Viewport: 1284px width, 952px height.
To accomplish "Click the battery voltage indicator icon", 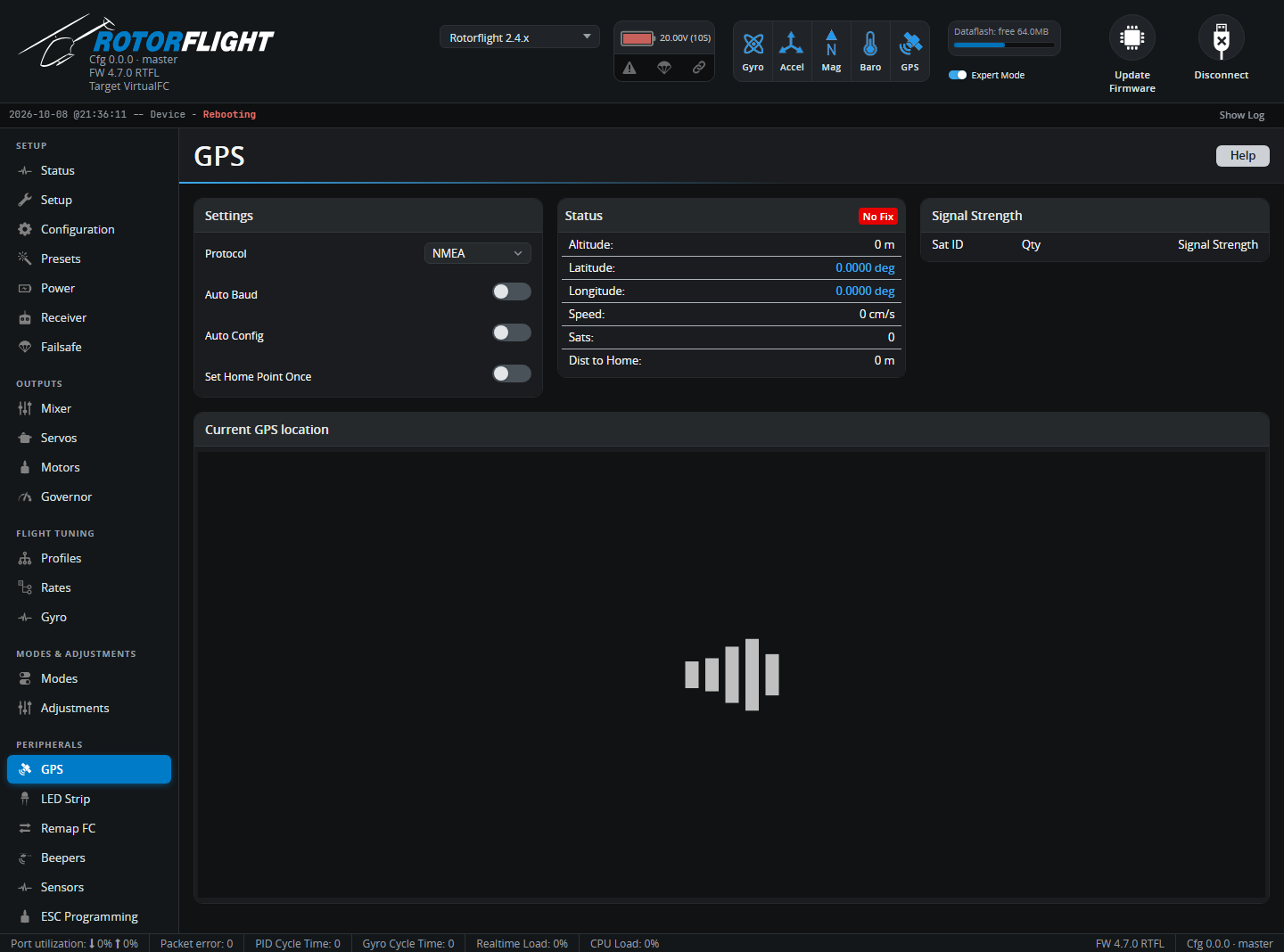I will pyautogui.click(x=638, y=38).
